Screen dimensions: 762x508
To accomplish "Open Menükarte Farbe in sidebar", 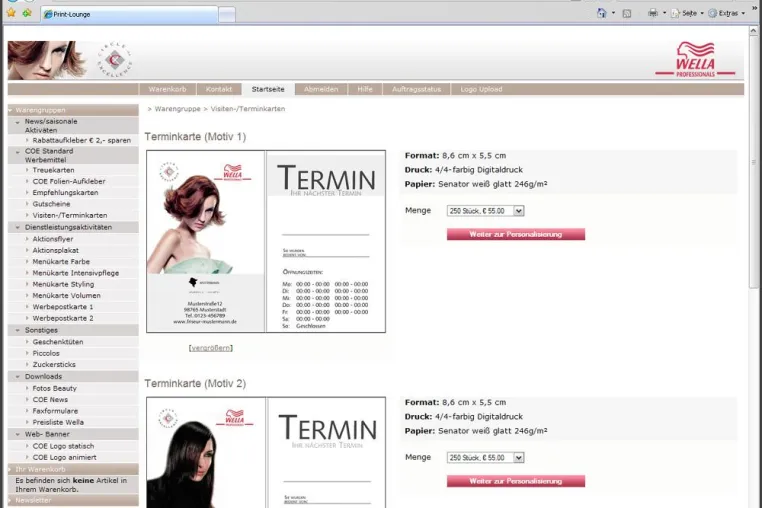I will click(61, 262).
